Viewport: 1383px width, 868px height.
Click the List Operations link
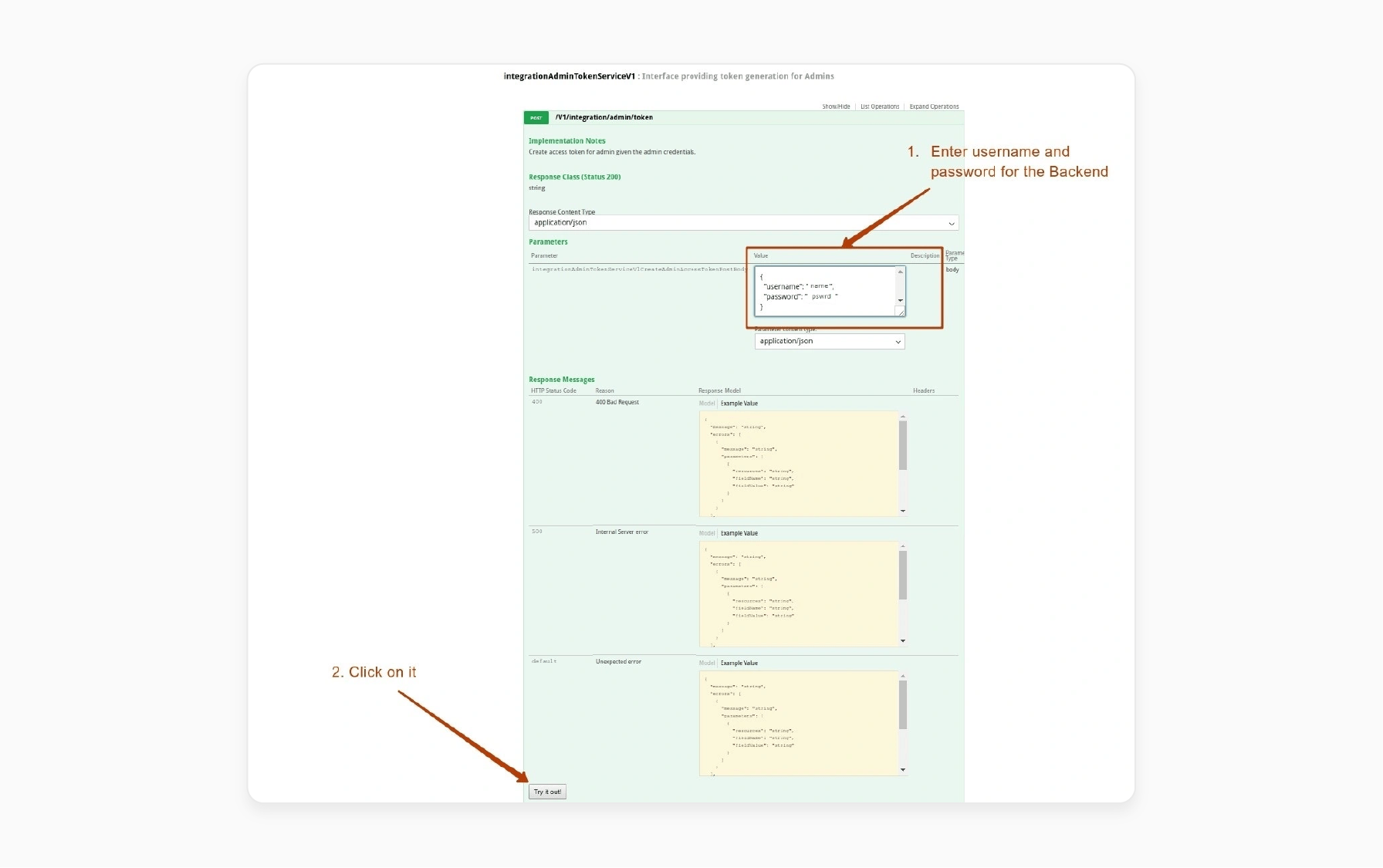[880, 106]
